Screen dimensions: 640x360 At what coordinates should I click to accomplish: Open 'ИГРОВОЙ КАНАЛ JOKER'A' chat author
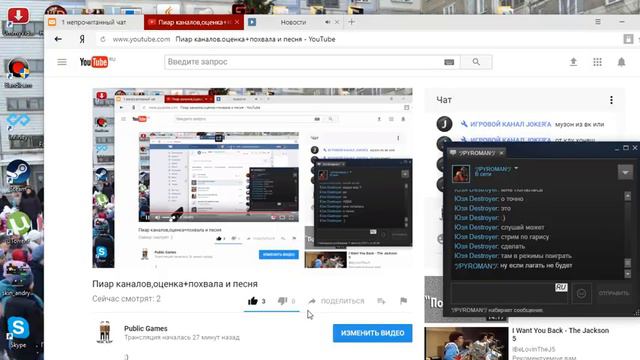[x=511, y=124]
